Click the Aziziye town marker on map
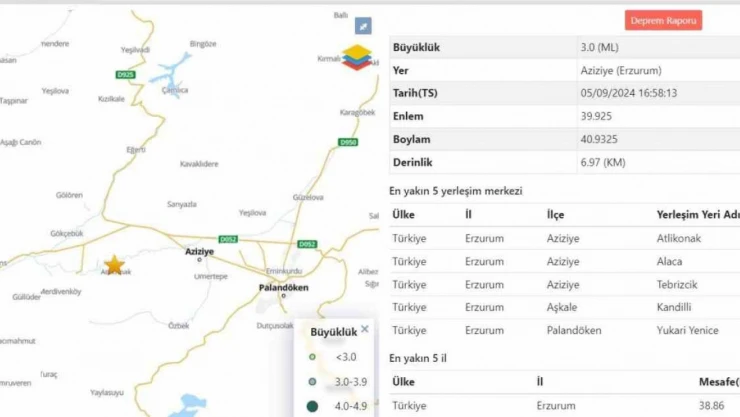 tap(200, 259)
